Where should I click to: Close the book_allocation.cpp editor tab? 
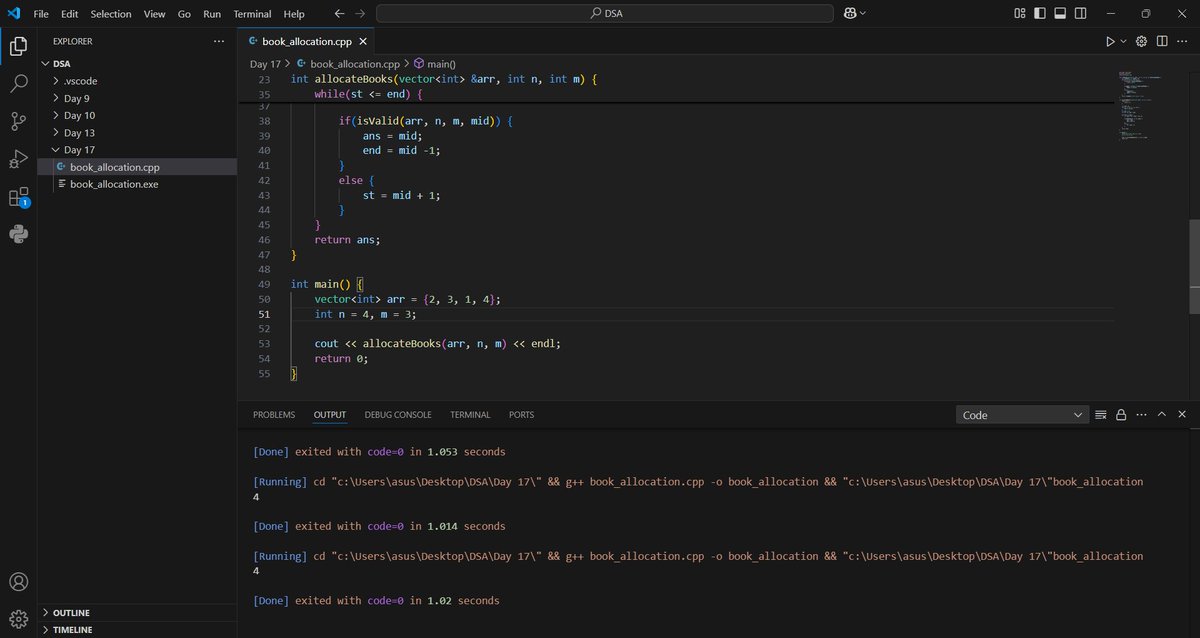point(363,42)
